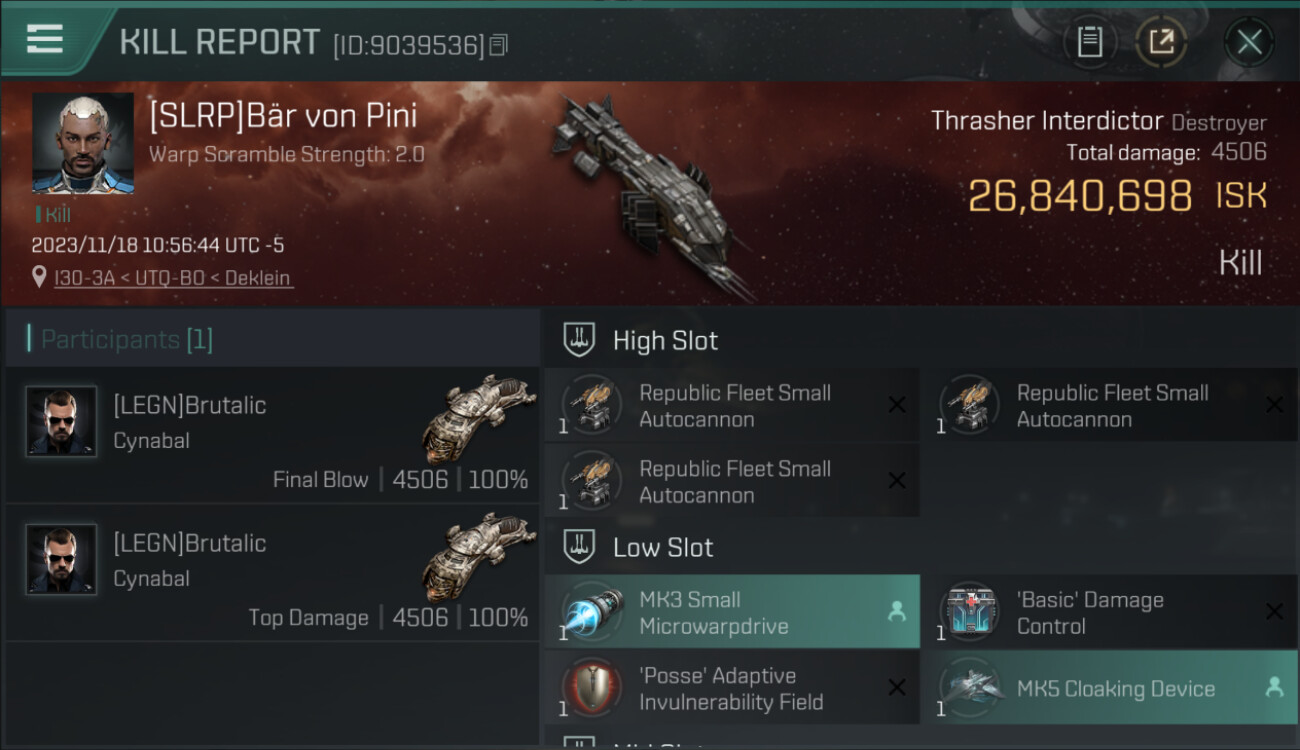Click the High Slot shield icon
1300x750 pixels.
coord(580,340)
